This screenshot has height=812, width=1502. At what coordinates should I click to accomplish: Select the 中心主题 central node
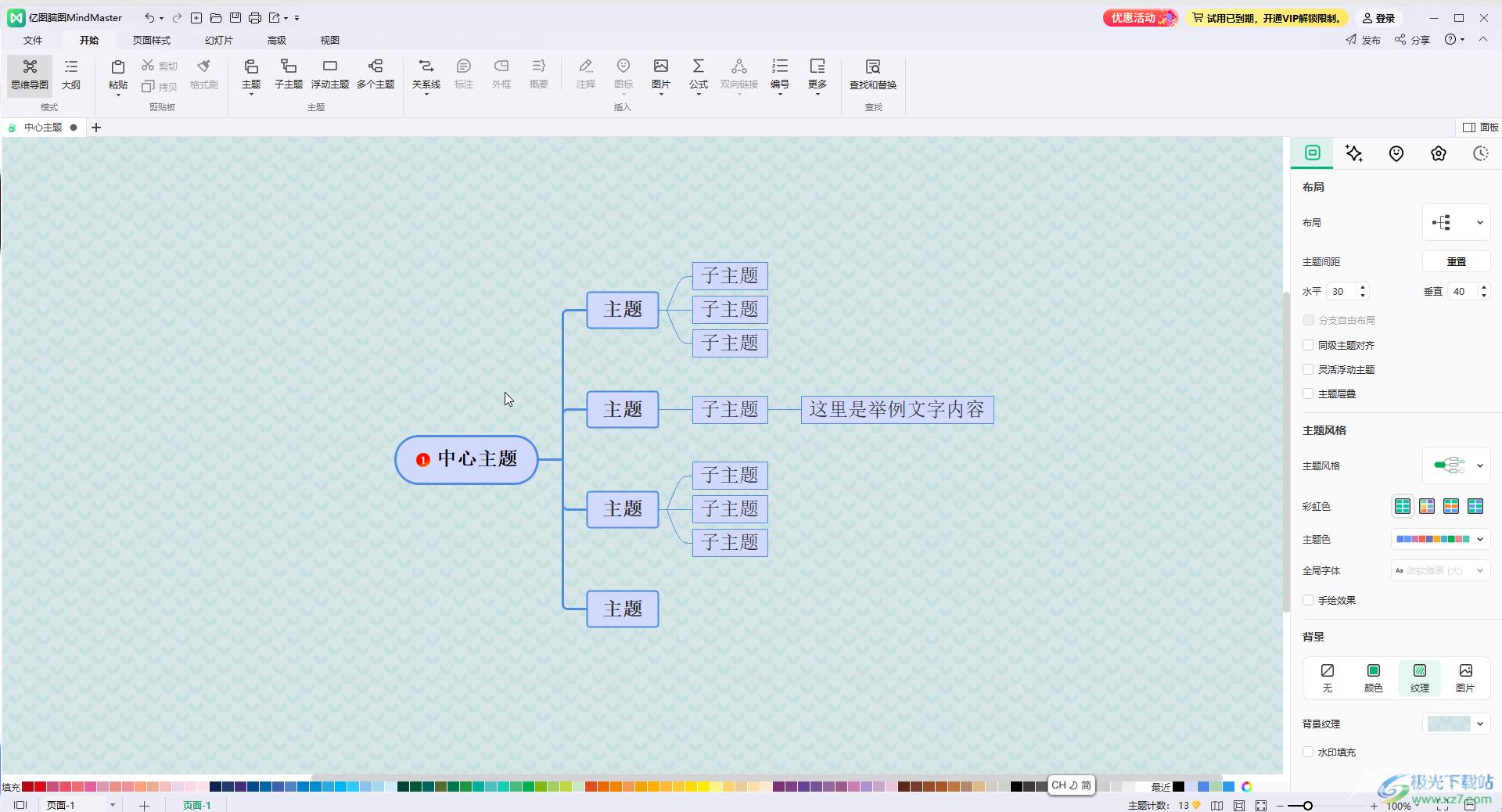point(466,459)
